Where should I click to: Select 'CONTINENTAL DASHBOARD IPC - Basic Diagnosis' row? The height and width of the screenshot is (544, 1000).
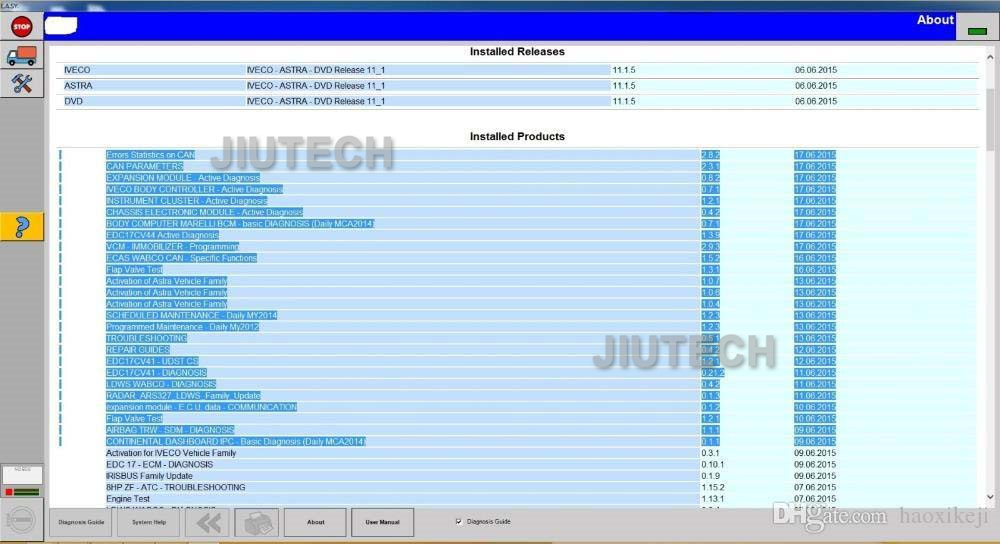click(517, 442)
